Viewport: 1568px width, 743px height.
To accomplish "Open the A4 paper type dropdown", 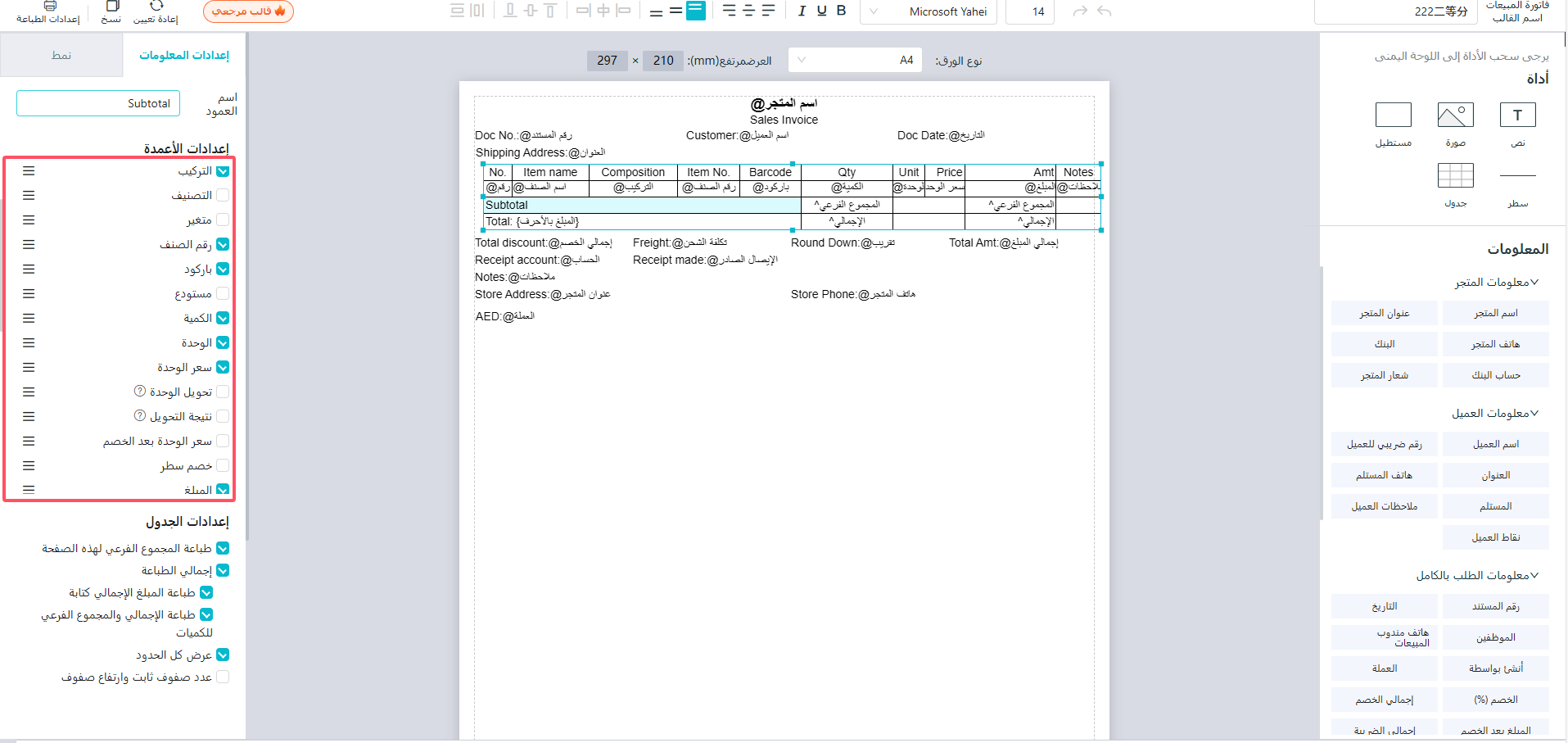I will coord(855,60).
